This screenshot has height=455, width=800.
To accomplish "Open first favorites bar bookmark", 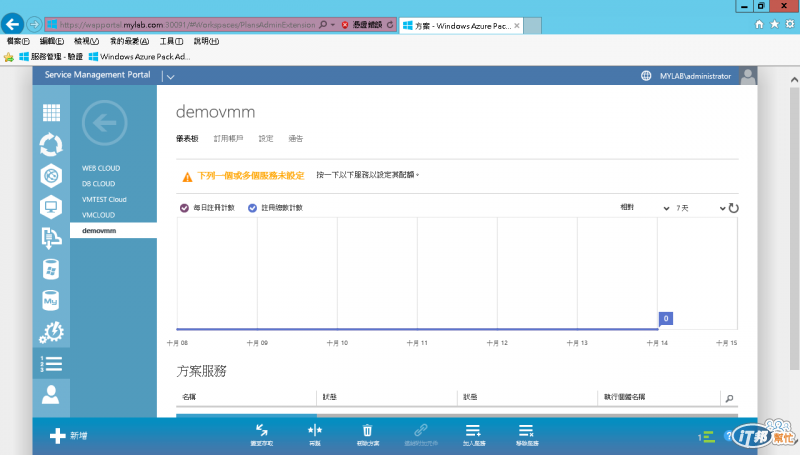I will click(51, 57).
